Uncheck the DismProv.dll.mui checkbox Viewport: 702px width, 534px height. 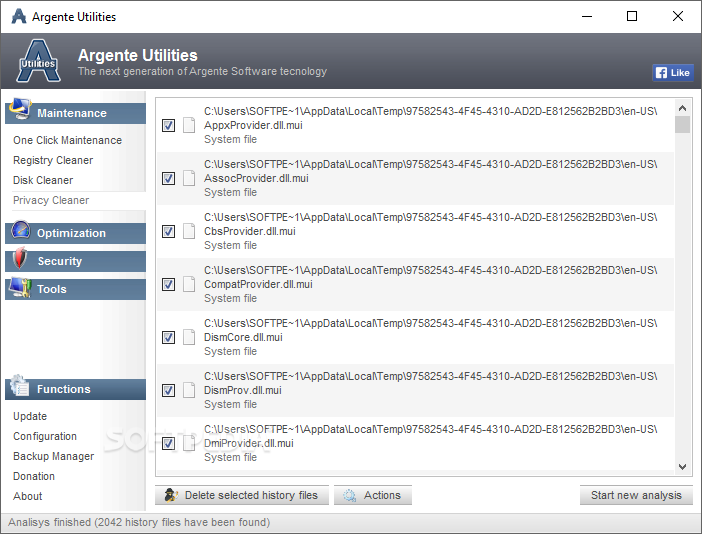pos(168,390)
